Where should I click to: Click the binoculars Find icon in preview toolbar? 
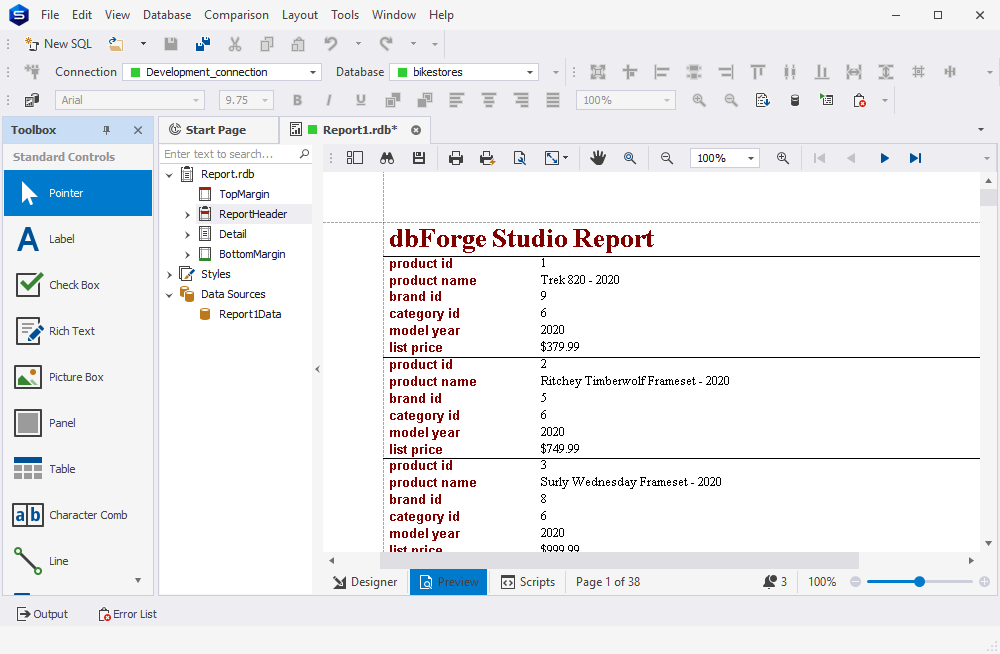386,158
